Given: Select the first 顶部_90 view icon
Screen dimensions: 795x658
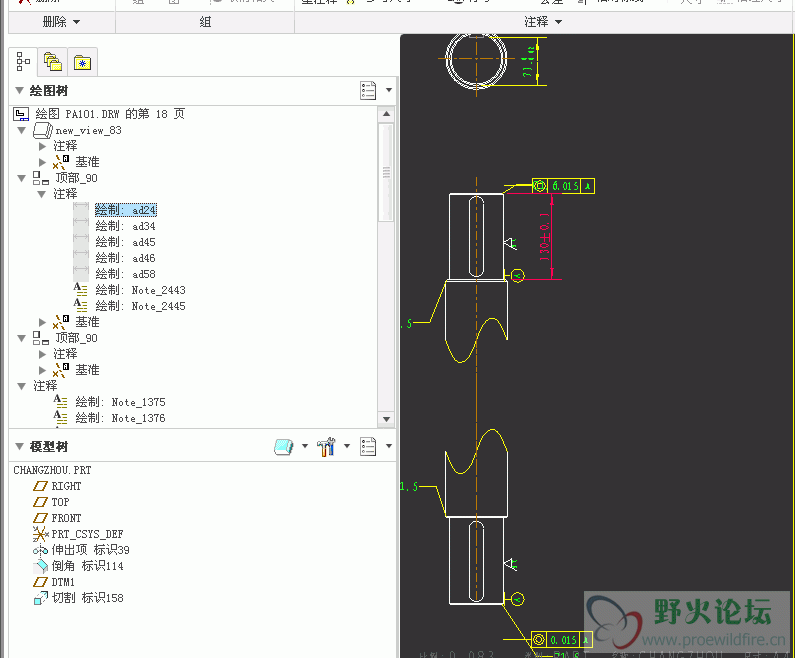Looking at the screenshot, I should pyautogui.click(x=41, y=178).
